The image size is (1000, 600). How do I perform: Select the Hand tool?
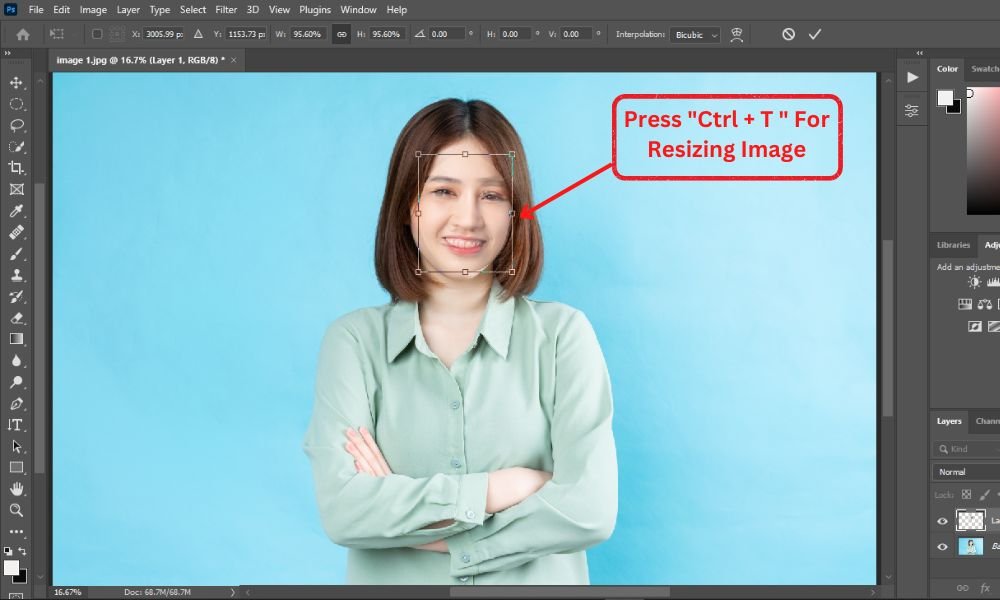click(17, 489)
